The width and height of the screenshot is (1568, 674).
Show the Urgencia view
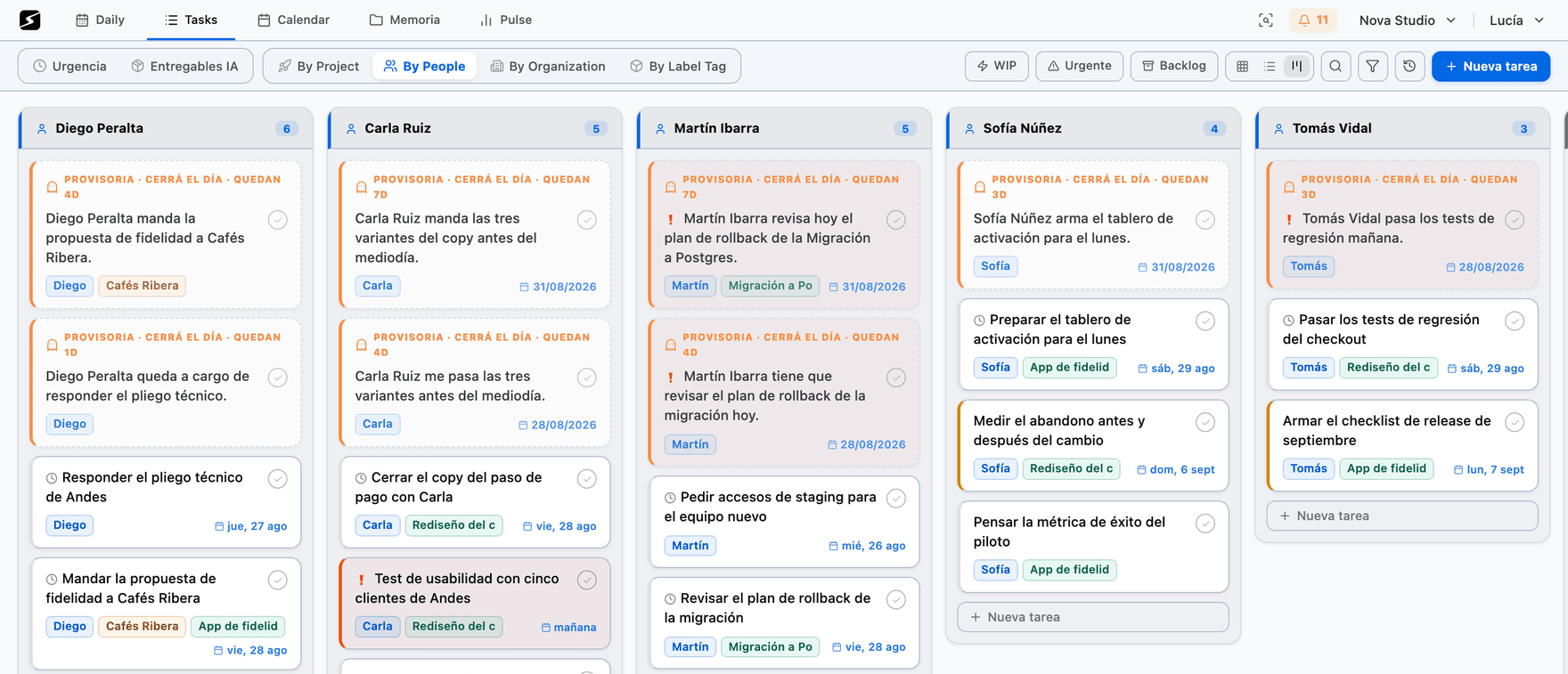coord(69,66)
